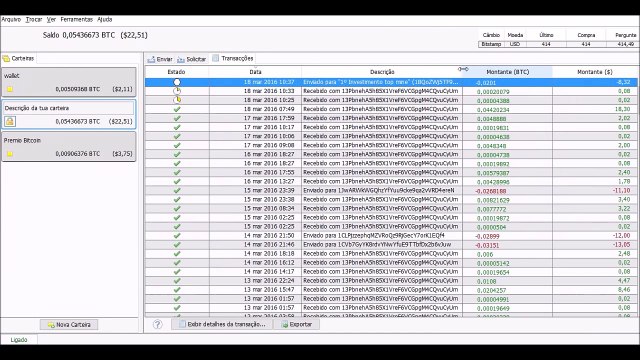The image size is (640, 360).
Task: Click confirmed checkmark at 14 mar 21:50
Action: coord(177,236)
